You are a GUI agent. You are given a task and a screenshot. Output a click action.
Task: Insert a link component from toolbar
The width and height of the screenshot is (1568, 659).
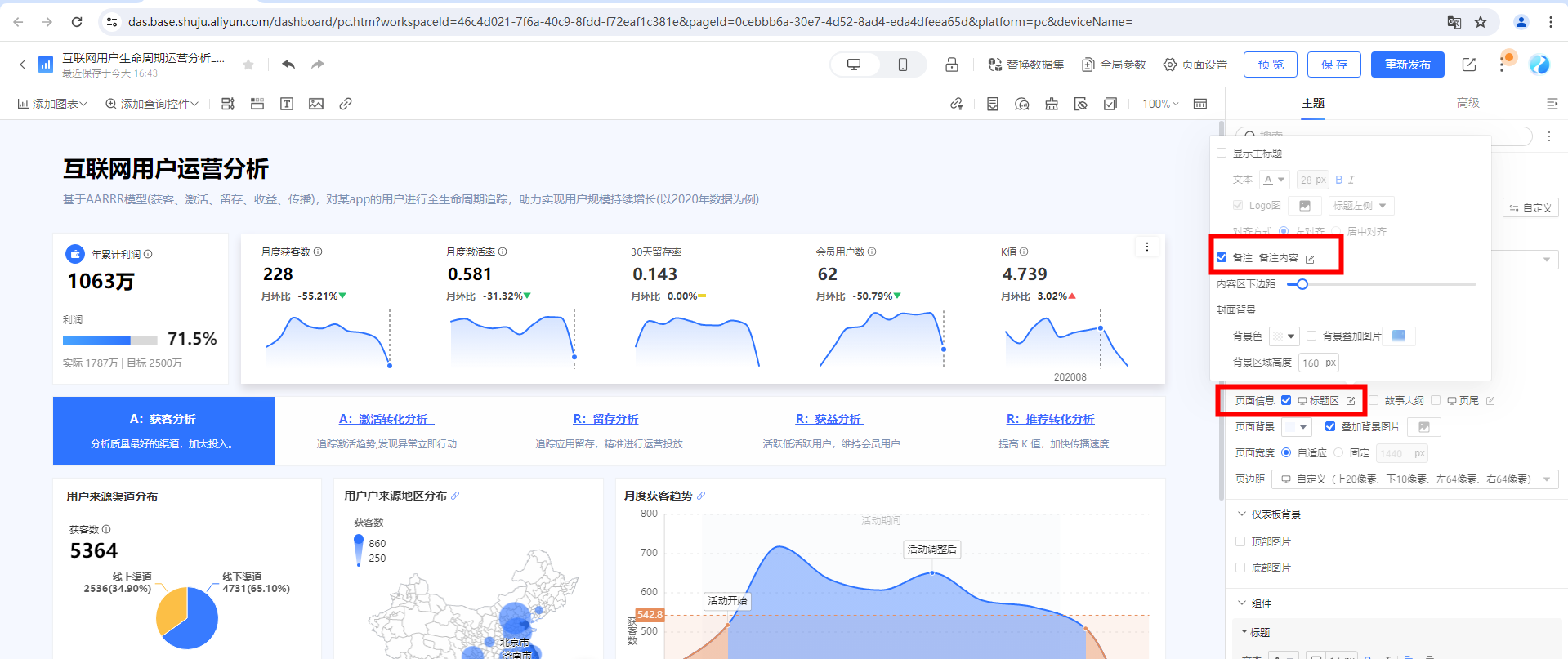[x=346, y=104]
